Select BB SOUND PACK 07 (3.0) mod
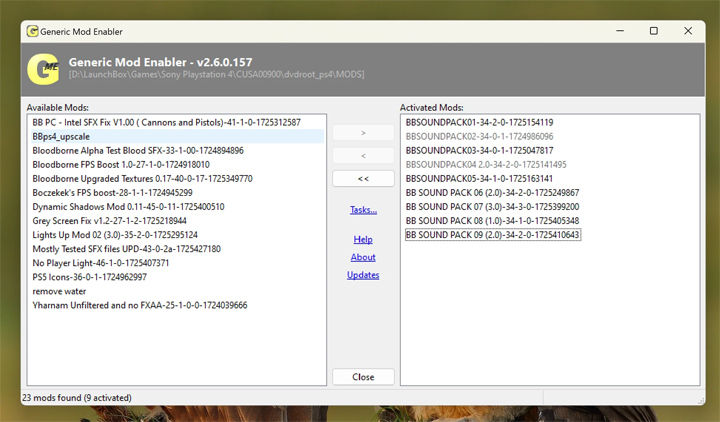720x422 pixels. tap(492, 207)
